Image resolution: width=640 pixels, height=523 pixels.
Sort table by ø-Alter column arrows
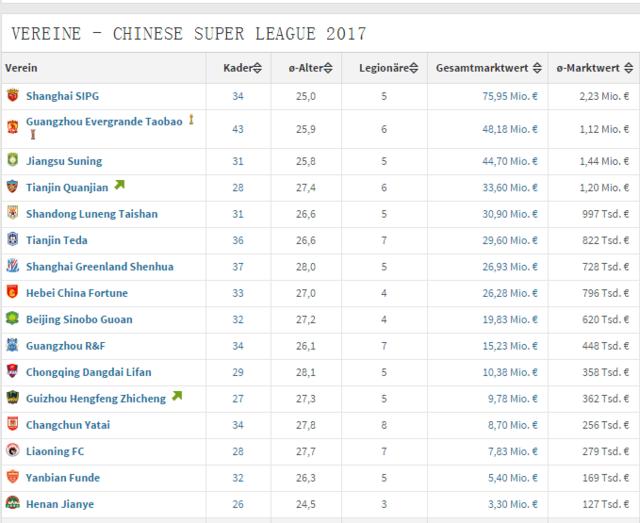point(328,68)
